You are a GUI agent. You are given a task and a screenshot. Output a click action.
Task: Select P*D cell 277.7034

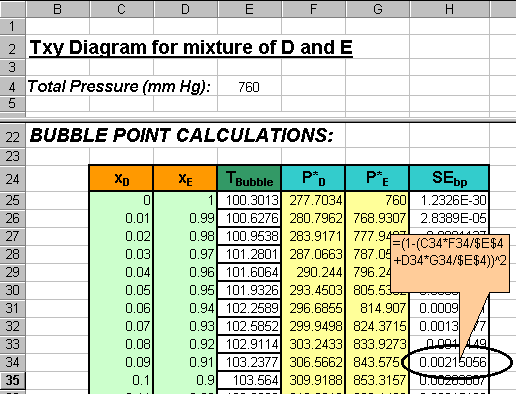pyautogui.click(x=313, y=200)
